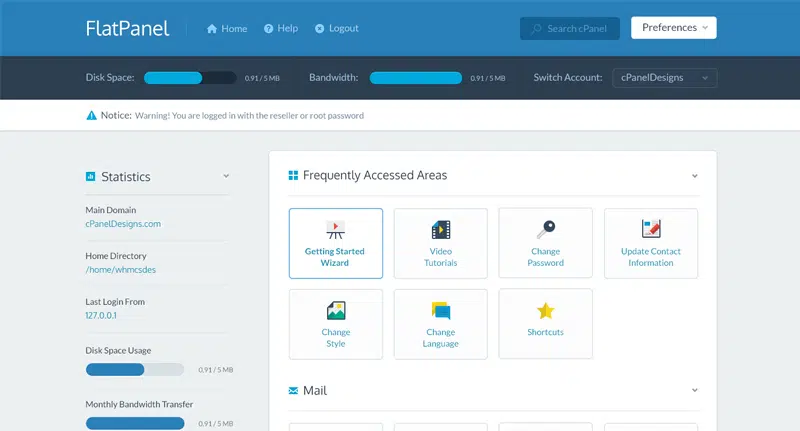
Task: Open Help from the top navigation
Action: (282, 29)
